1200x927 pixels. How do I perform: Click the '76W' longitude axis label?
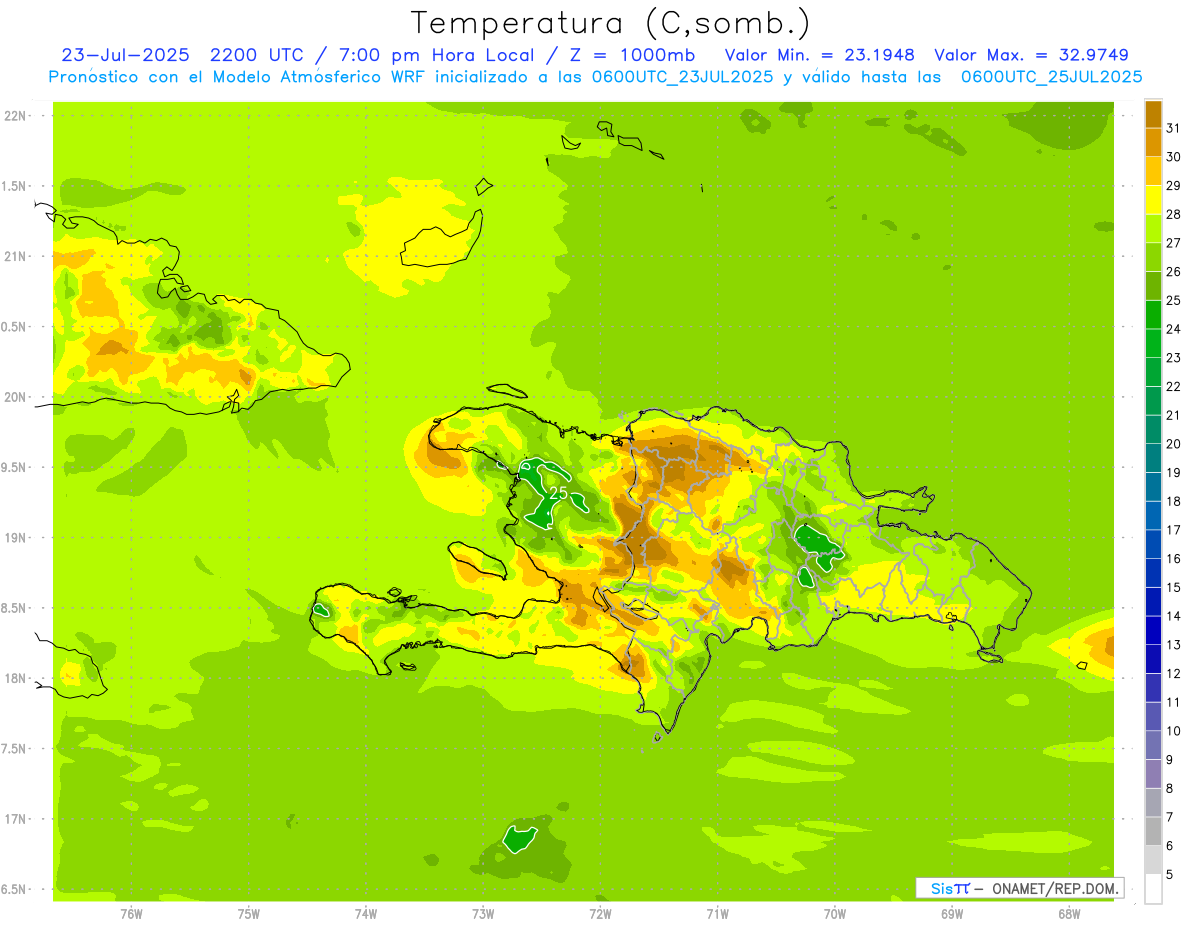(131, 913)
